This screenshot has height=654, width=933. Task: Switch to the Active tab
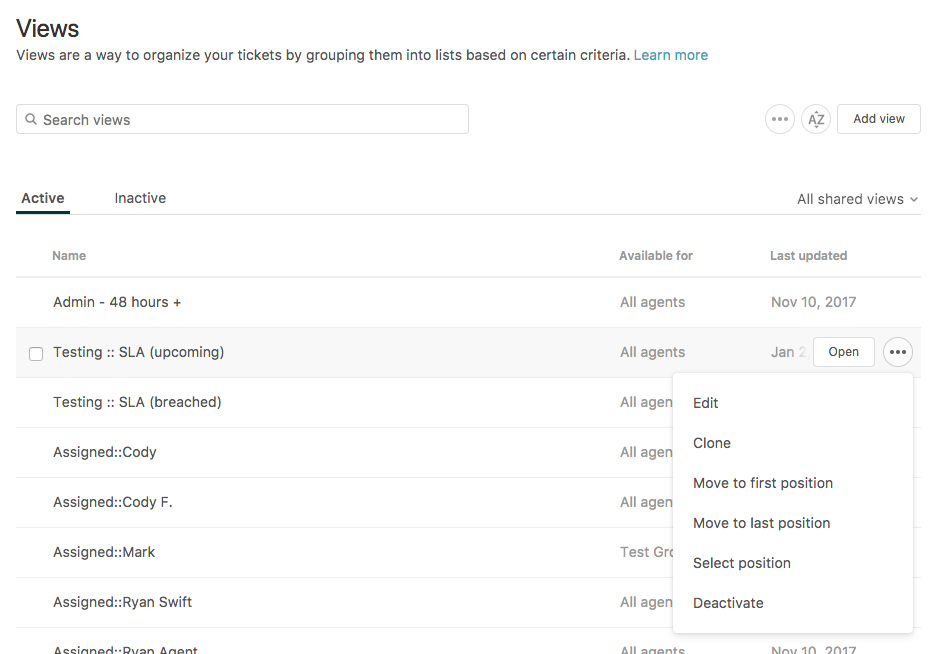tap(43, 198)
